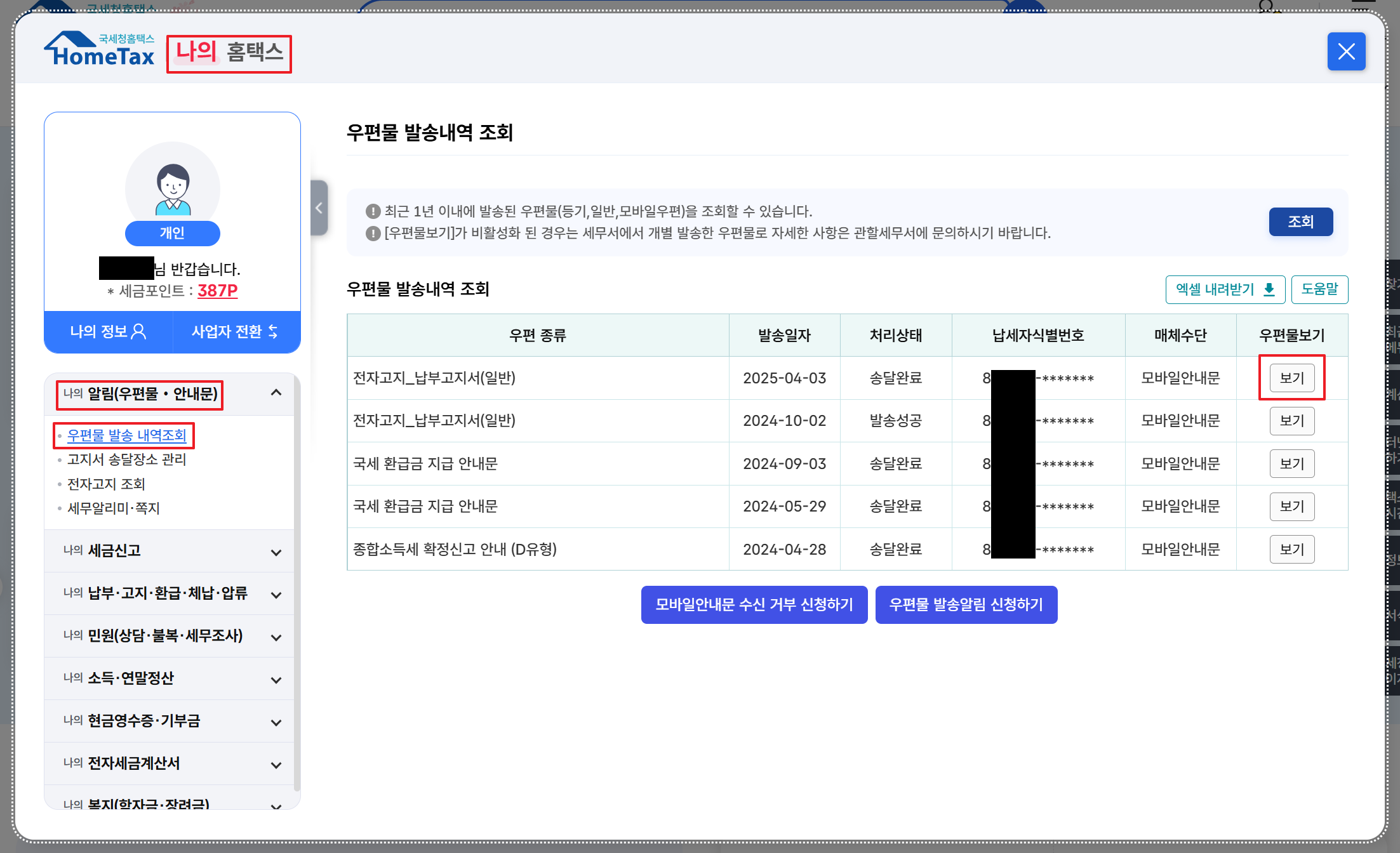Viewport: 1400px width, 853px height.
Task: Collapse the left sidebar using arrow handle
Action: [x=319, y=208]
